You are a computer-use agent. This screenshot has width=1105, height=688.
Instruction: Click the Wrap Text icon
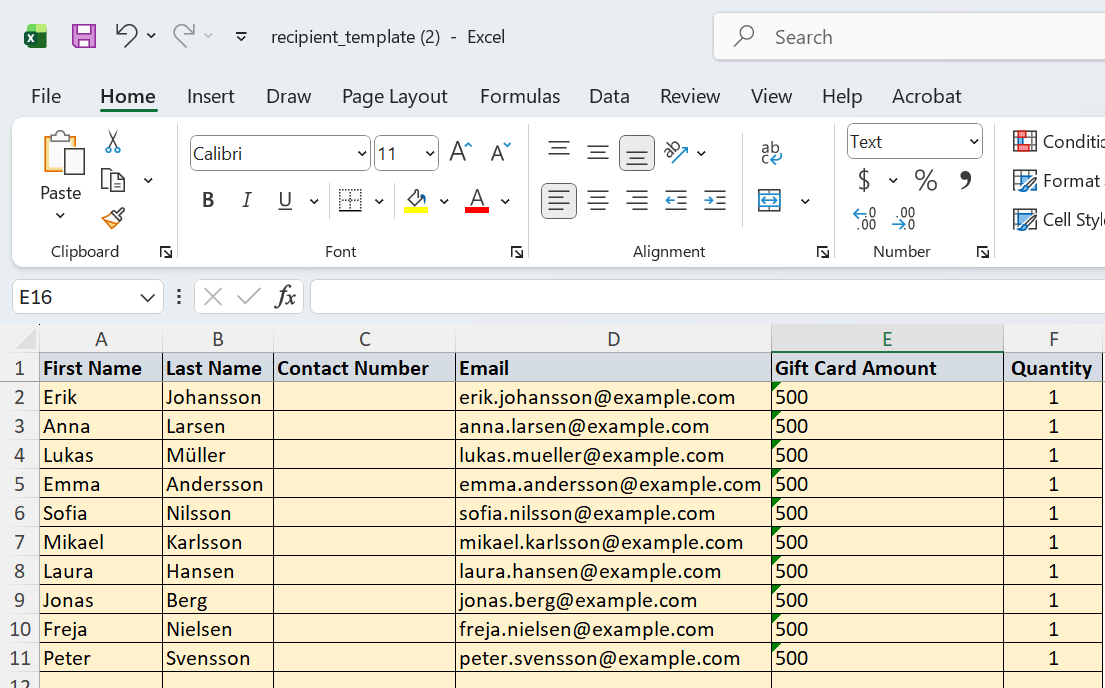pos(771,152)
